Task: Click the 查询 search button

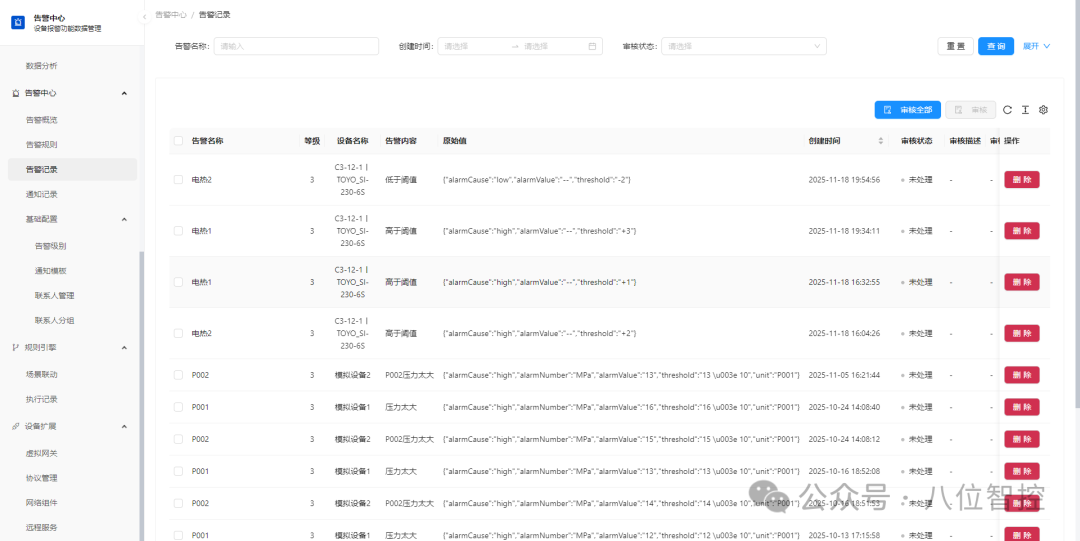Action: point(996,46)
